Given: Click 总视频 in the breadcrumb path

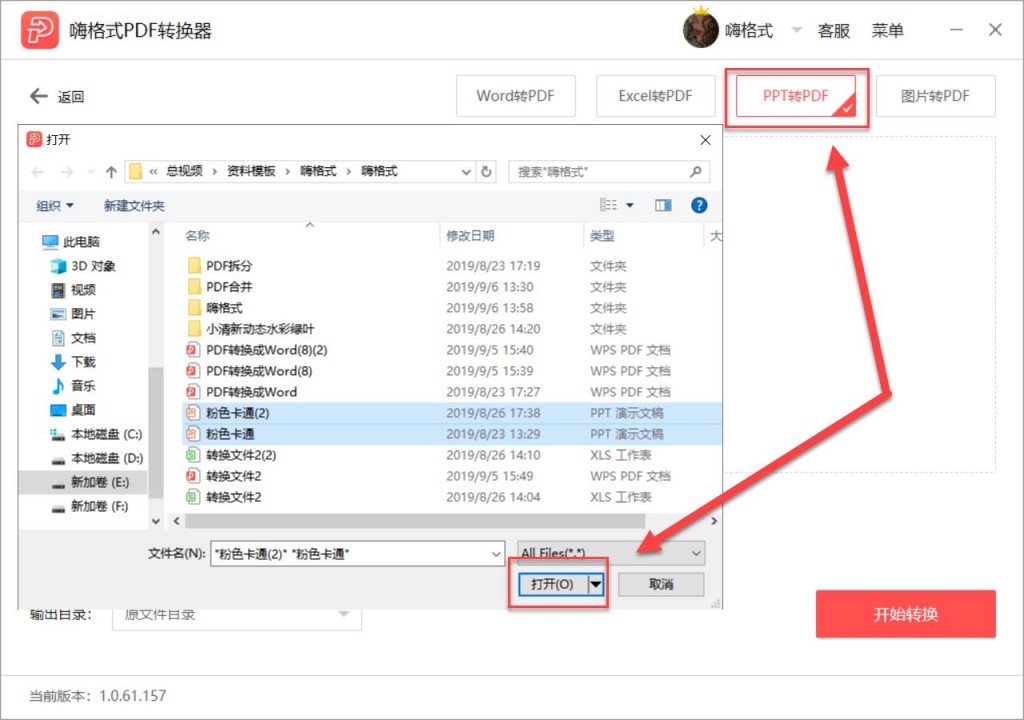Looking at the screenshot, I should coord(184,171).
